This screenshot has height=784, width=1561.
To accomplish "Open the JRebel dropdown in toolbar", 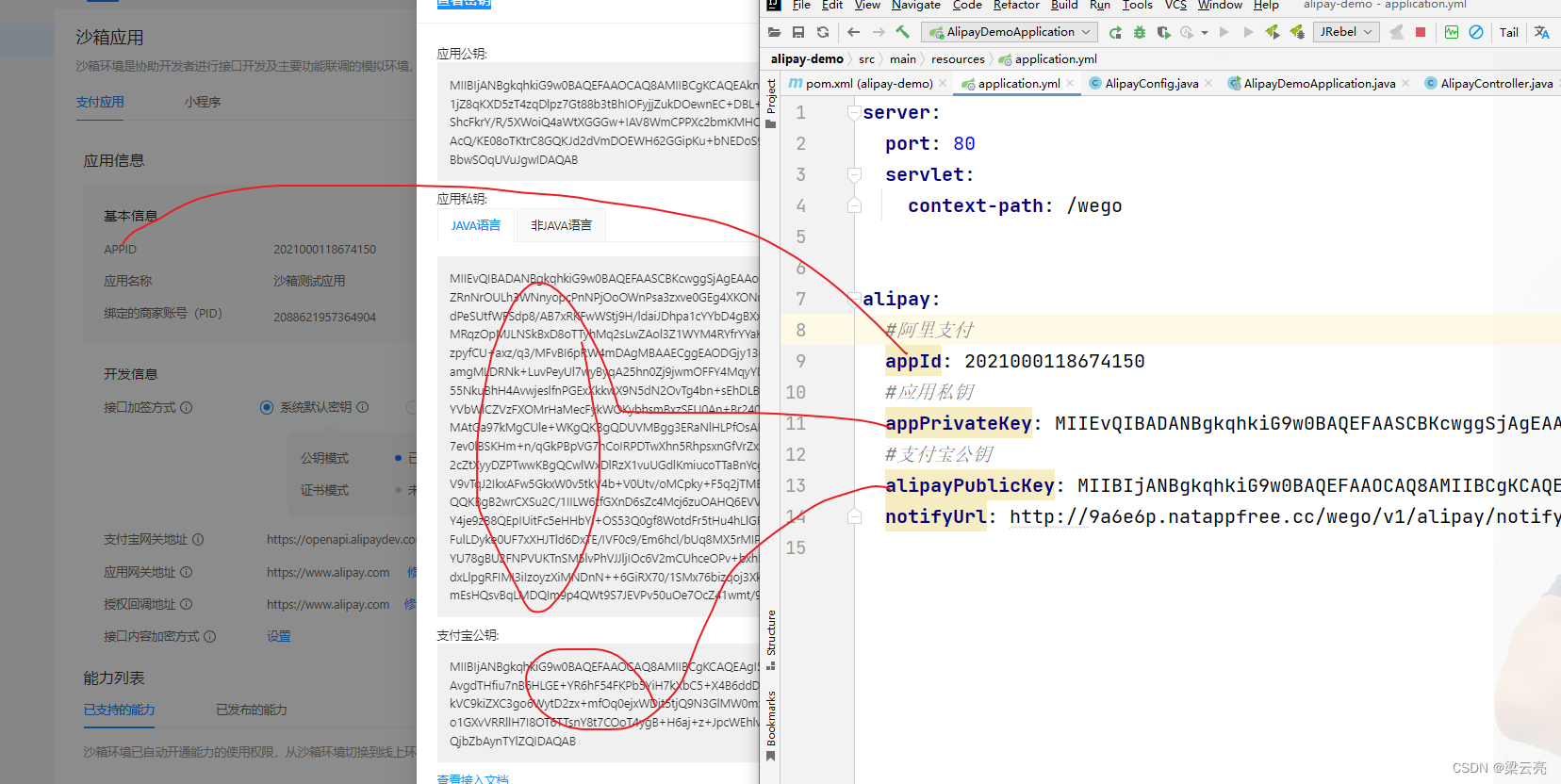I will tap(1345, 32).
